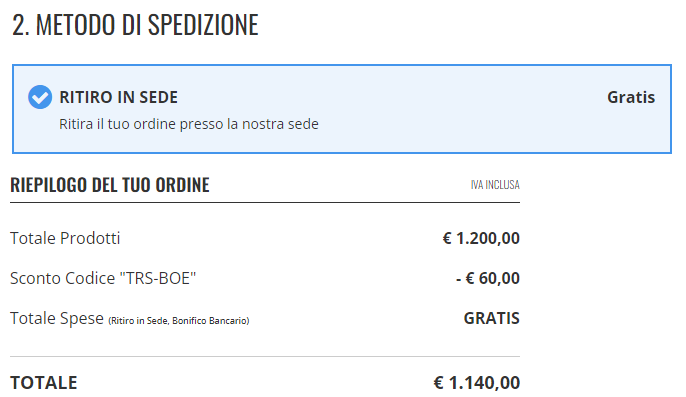
Task: Click the 'IVA INCLUSA' label
Action: [x=495, y=185]
